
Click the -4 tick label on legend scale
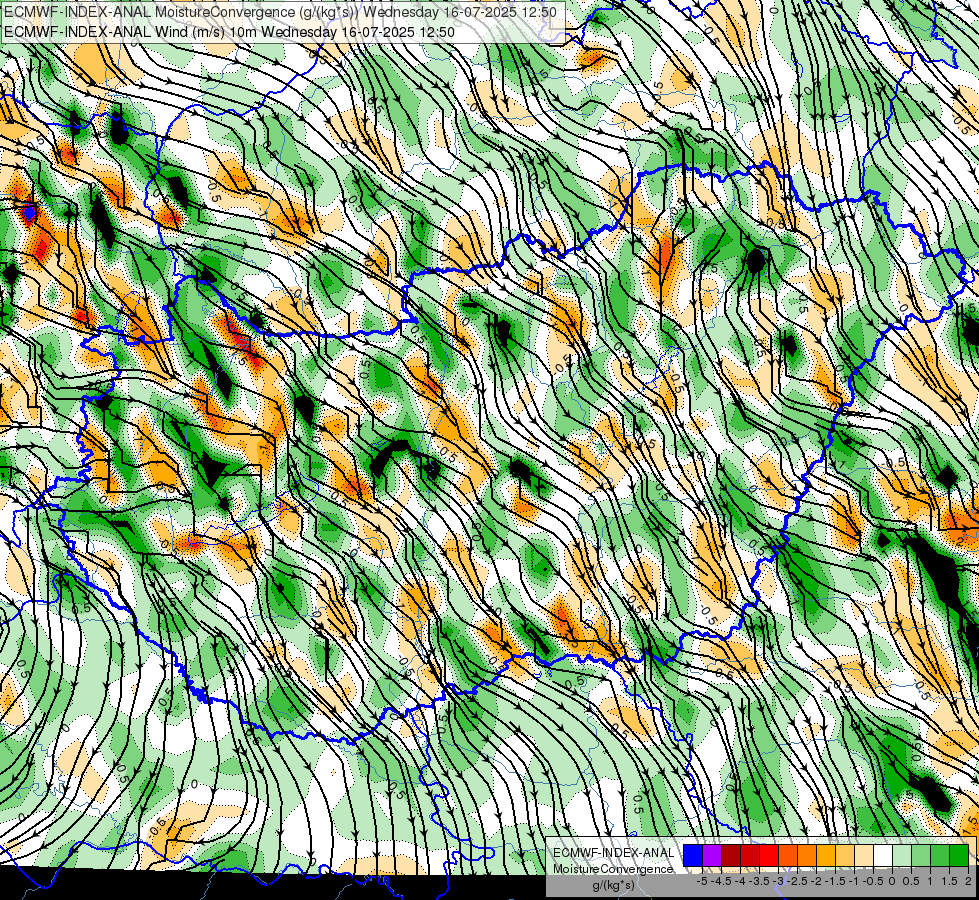740,881
